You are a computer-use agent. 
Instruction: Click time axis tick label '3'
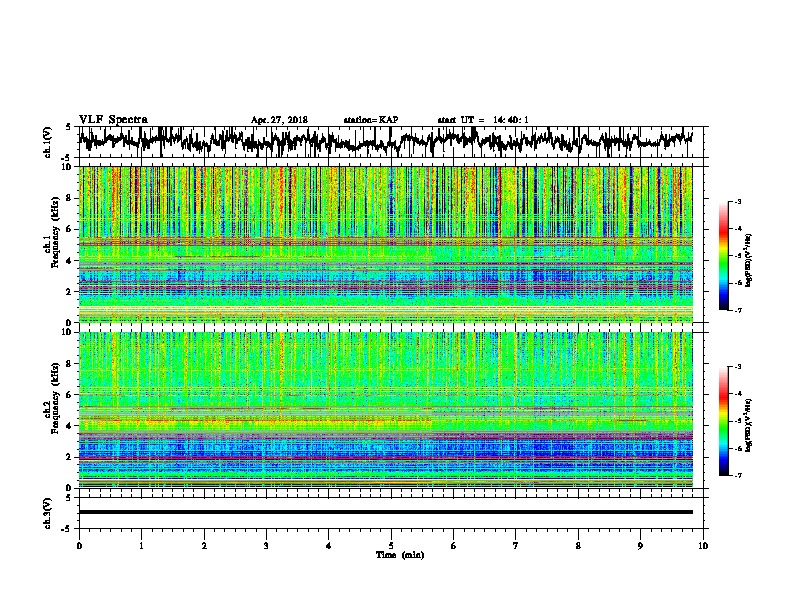(x=266, y=546)
